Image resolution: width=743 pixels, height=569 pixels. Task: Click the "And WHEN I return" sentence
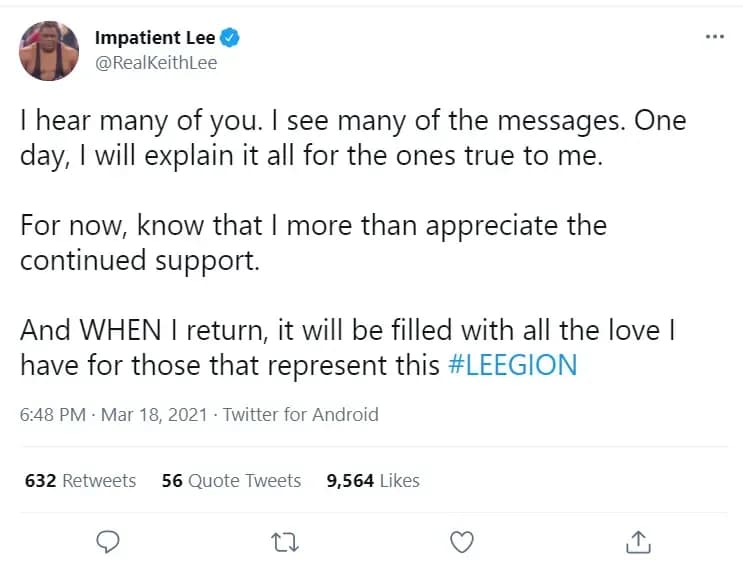tap(347, 330)
